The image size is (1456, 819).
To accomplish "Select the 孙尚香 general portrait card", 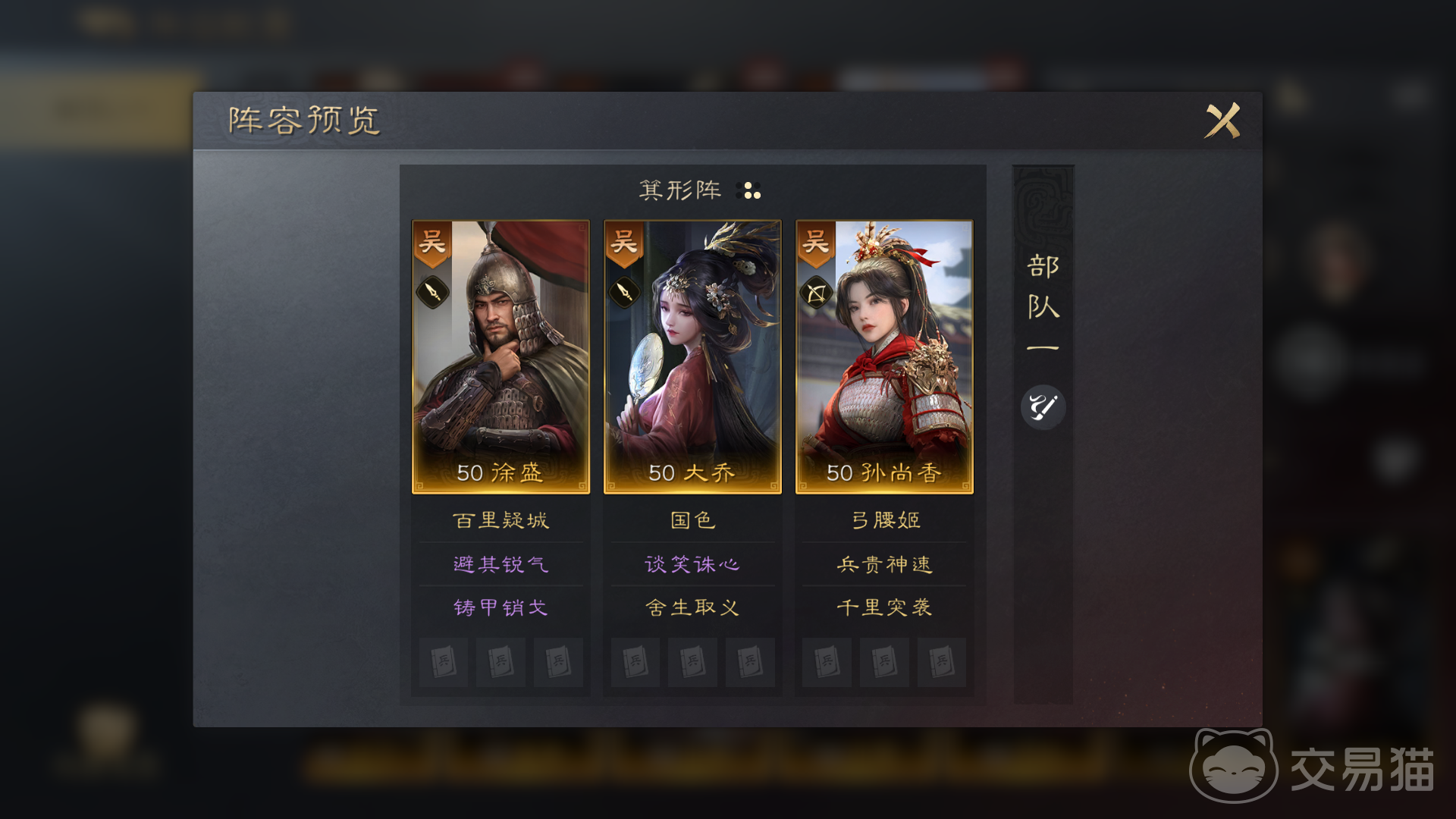I will [884, 357].
